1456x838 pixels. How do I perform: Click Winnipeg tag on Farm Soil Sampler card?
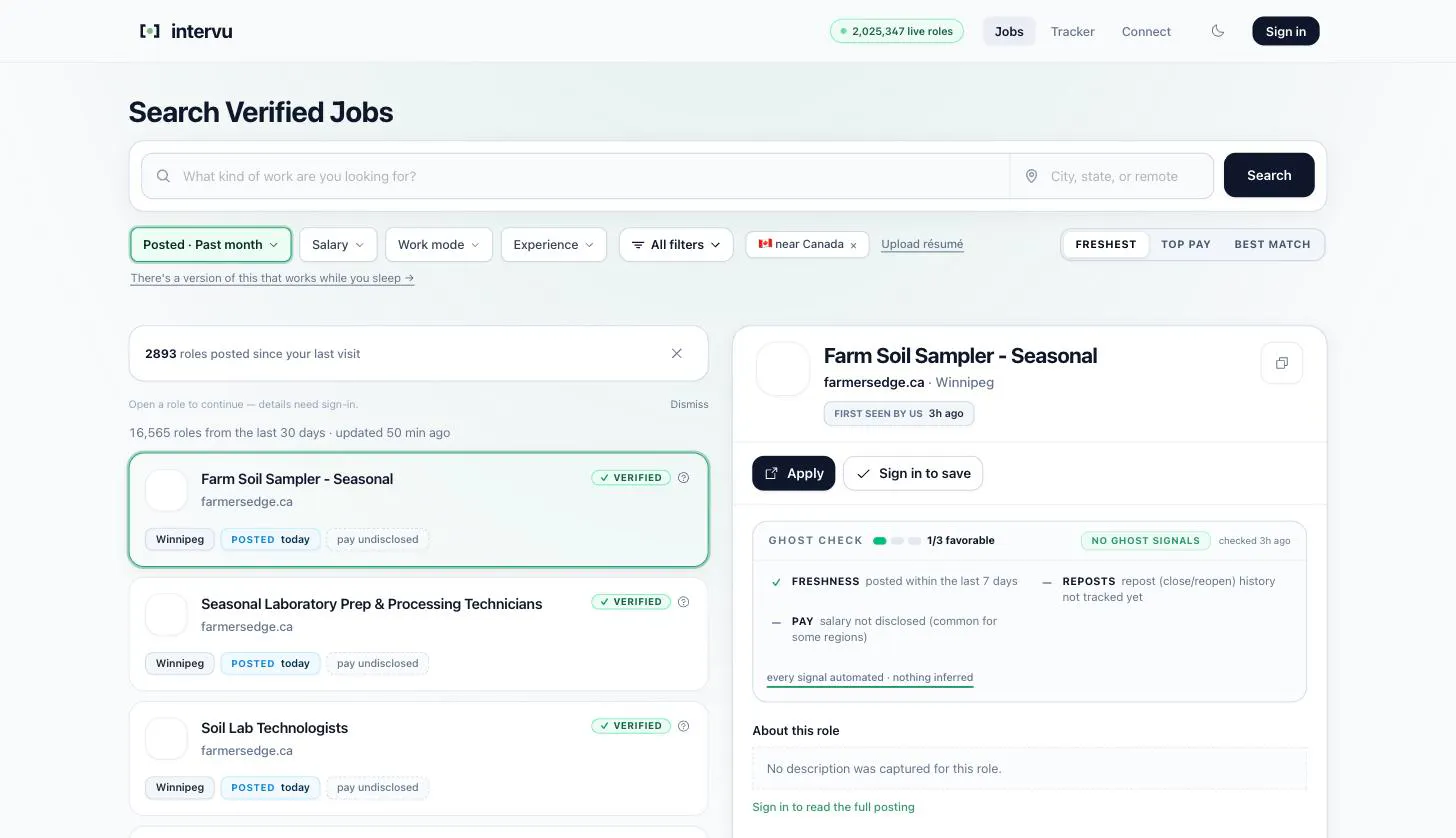180,539
